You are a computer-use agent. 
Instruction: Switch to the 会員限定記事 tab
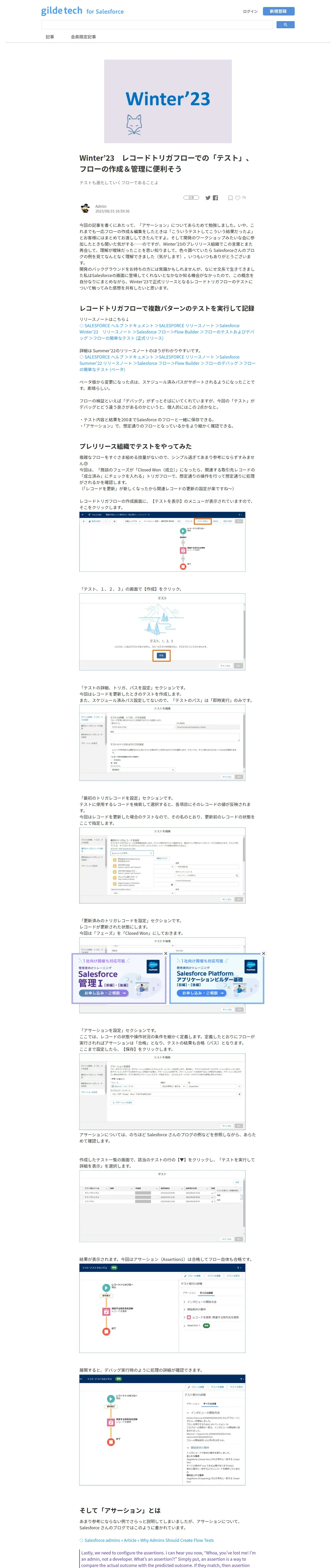pos(83,37)
